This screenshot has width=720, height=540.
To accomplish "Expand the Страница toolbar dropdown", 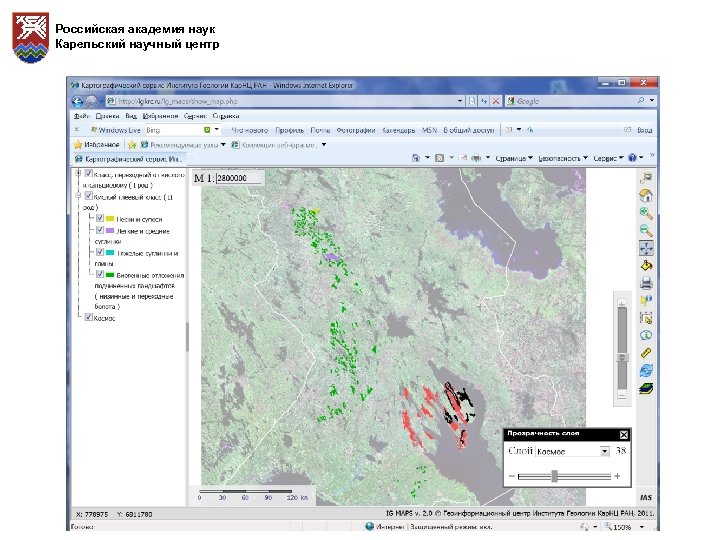I will click(x=516, y=158).
